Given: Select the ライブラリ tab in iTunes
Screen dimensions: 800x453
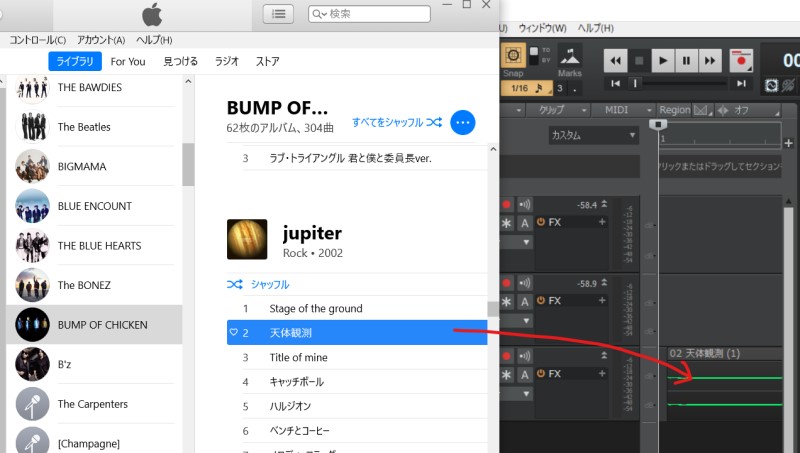Looking at the screenshot, I should pos(75,62).
